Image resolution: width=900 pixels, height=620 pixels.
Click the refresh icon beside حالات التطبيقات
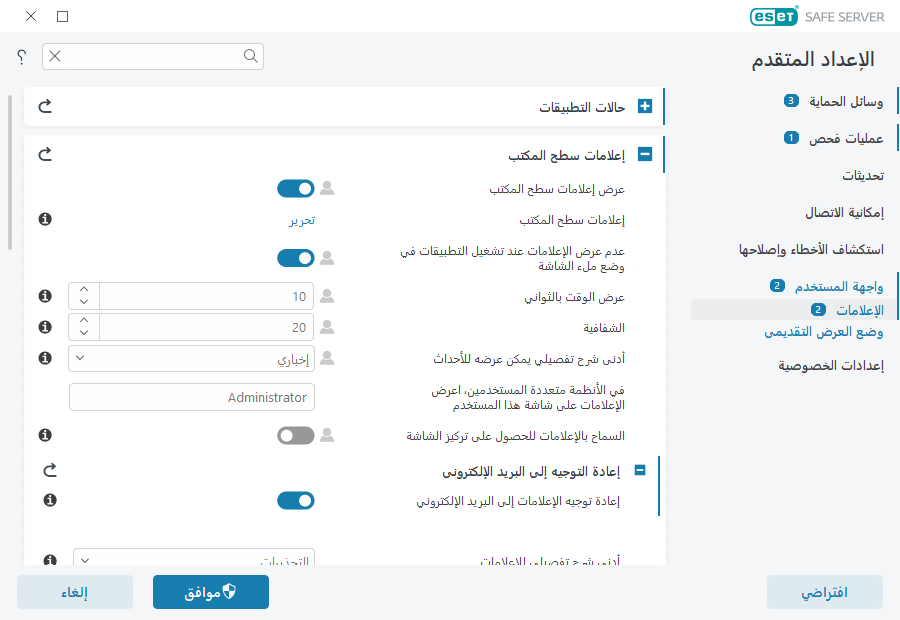[x=44, y=106]
